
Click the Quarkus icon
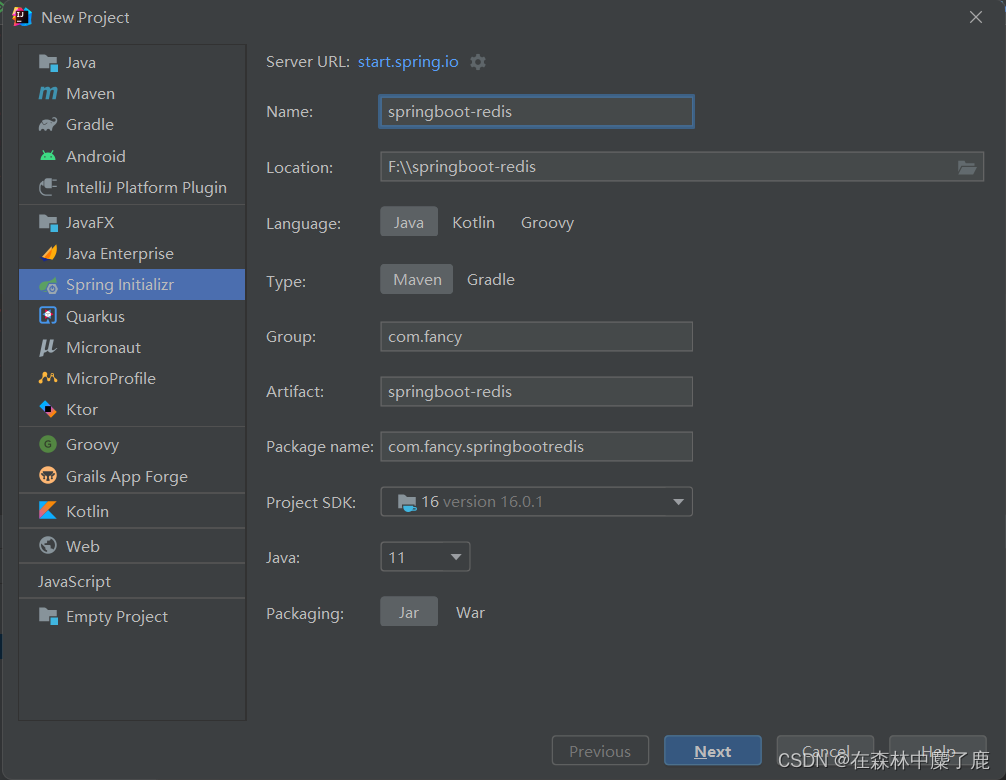48,316
